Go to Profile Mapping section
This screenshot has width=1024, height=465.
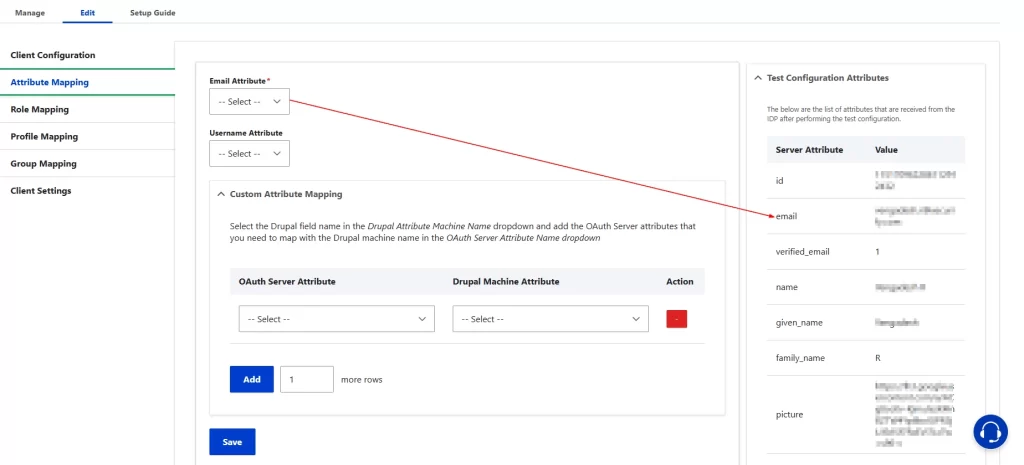(44, 136)
